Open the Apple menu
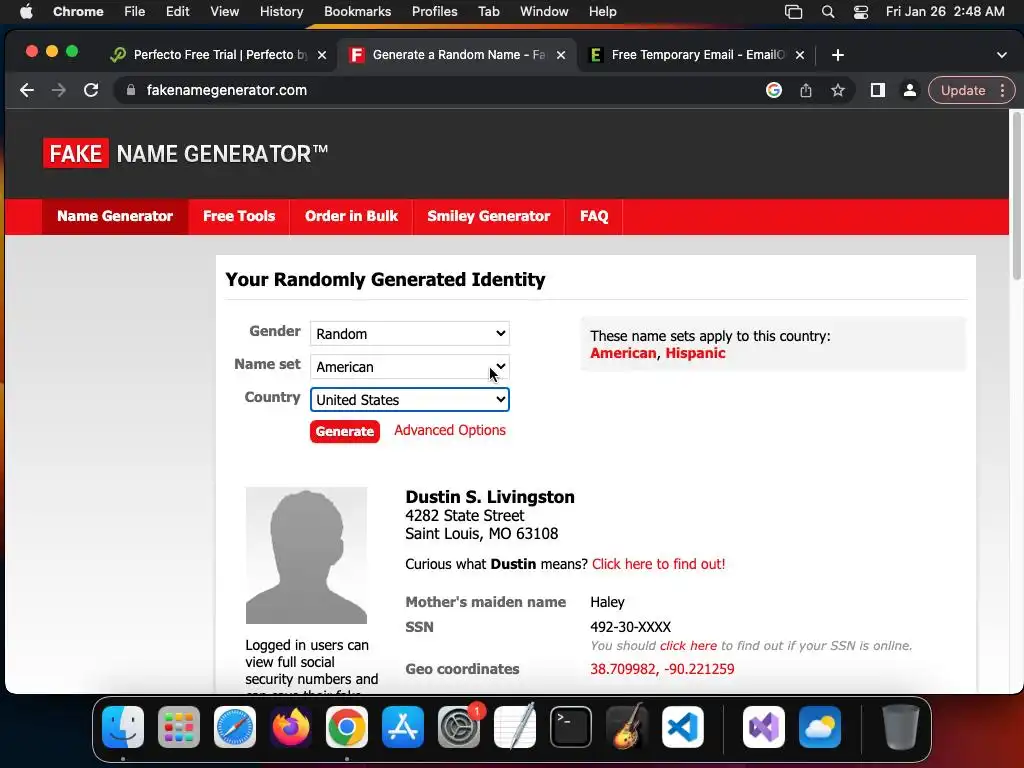1024x768 pixels. (26, 12)
